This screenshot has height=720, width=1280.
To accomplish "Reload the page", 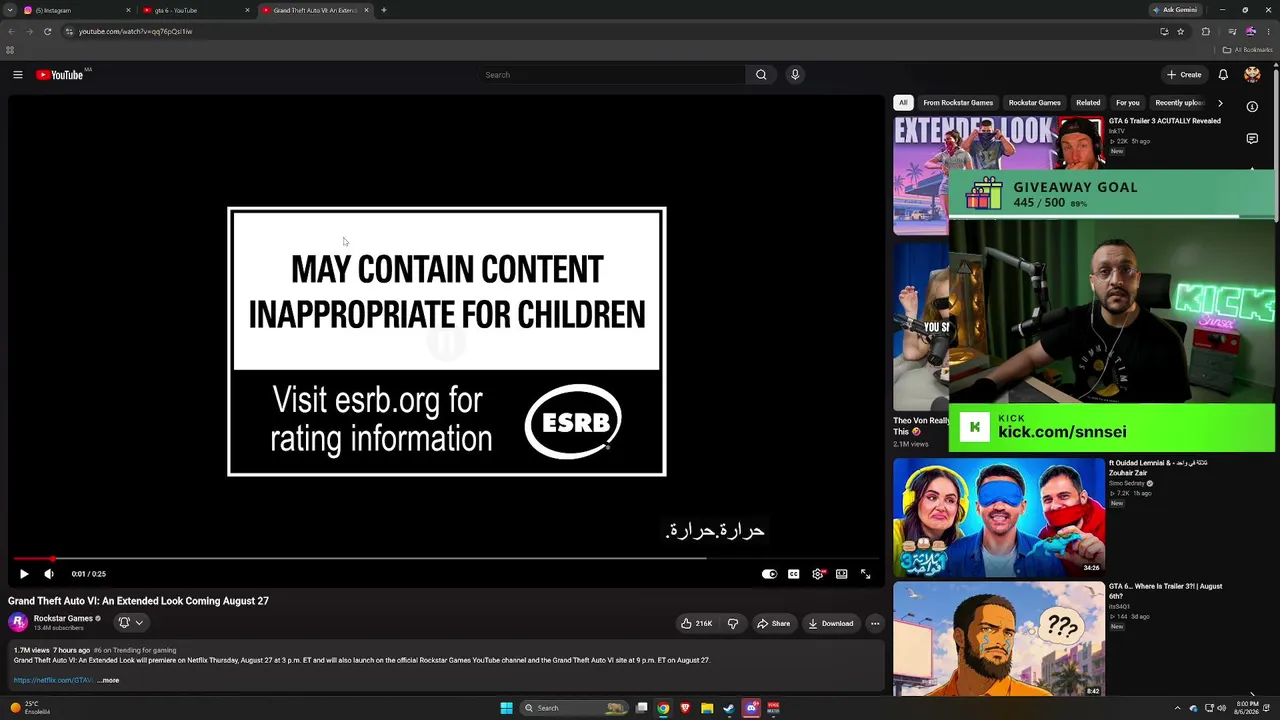I will point(47,31).
